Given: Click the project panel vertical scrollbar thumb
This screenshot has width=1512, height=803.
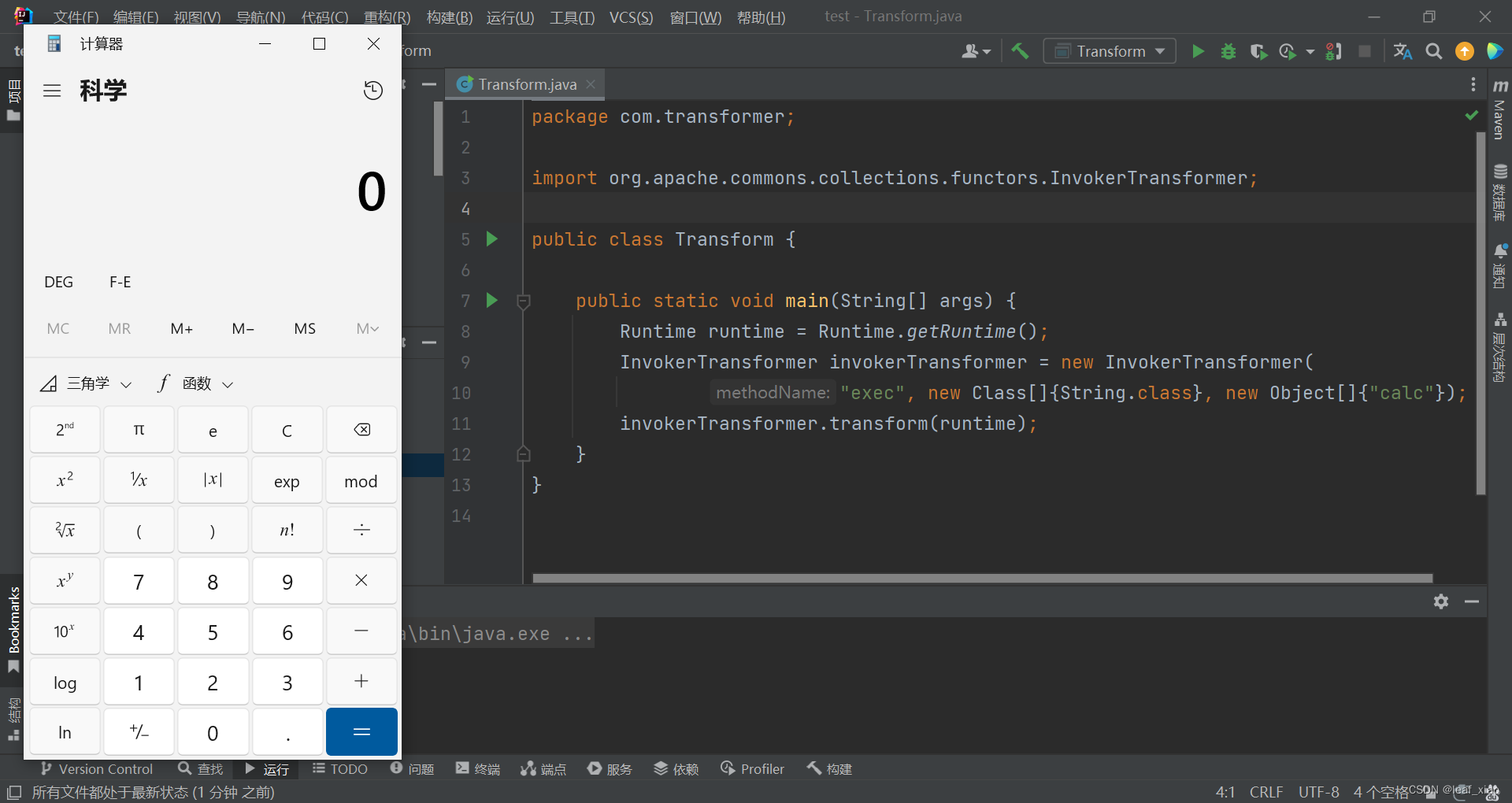Looking at the screenshot, I should [438, 139].
